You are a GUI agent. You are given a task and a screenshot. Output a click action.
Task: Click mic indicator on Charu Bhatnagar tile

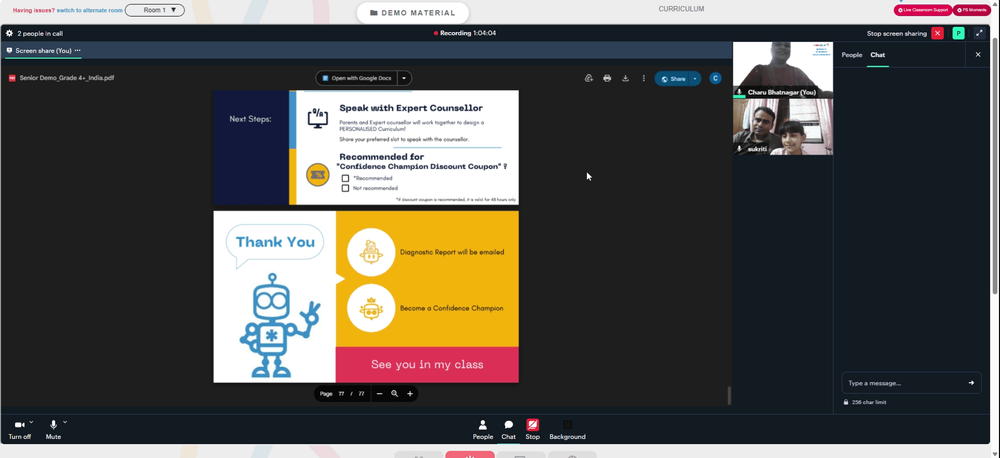click(740, 92)
